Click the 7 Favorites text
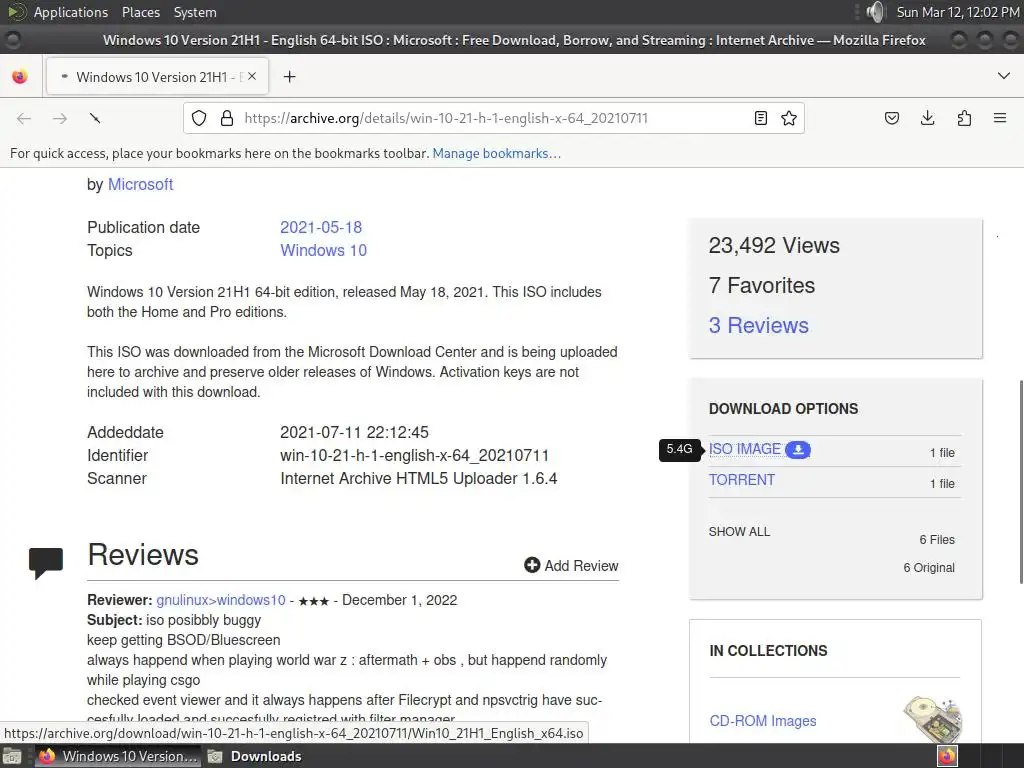Viewport: 1024px width, 768px height. tap(761, 285)
